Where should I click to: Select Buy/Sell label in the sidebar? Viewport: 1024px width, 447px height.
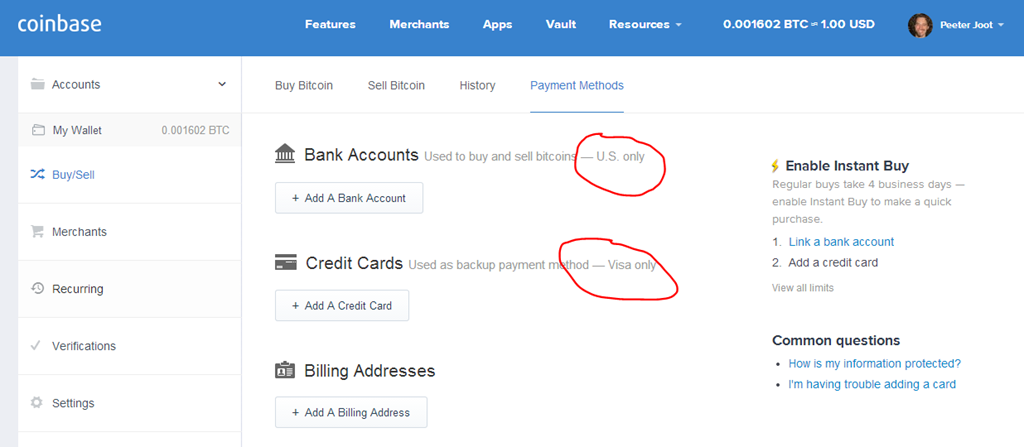[x=73, y=174]
